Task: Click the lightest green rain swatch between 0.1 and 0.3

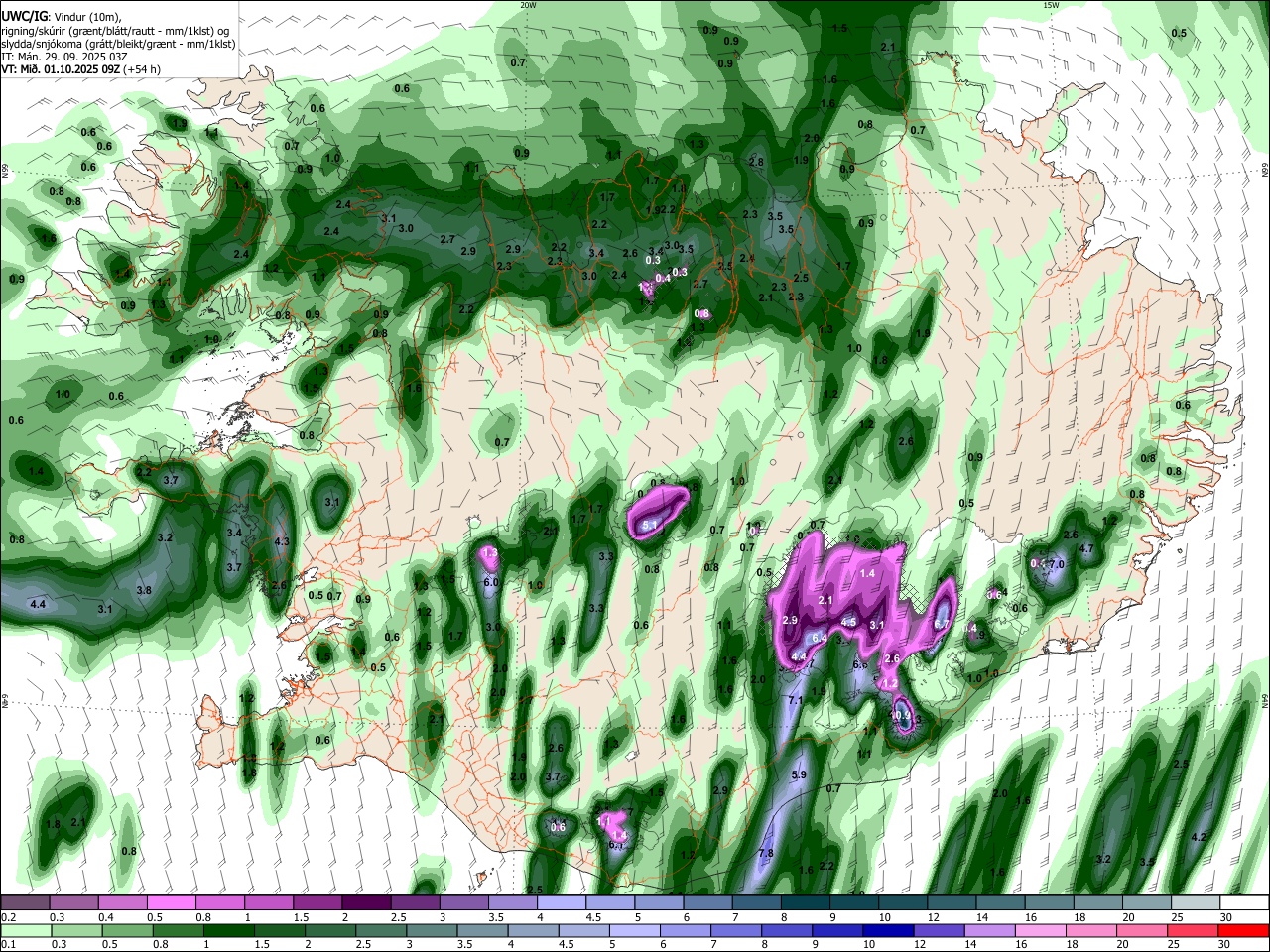Action: coord(25,930)
